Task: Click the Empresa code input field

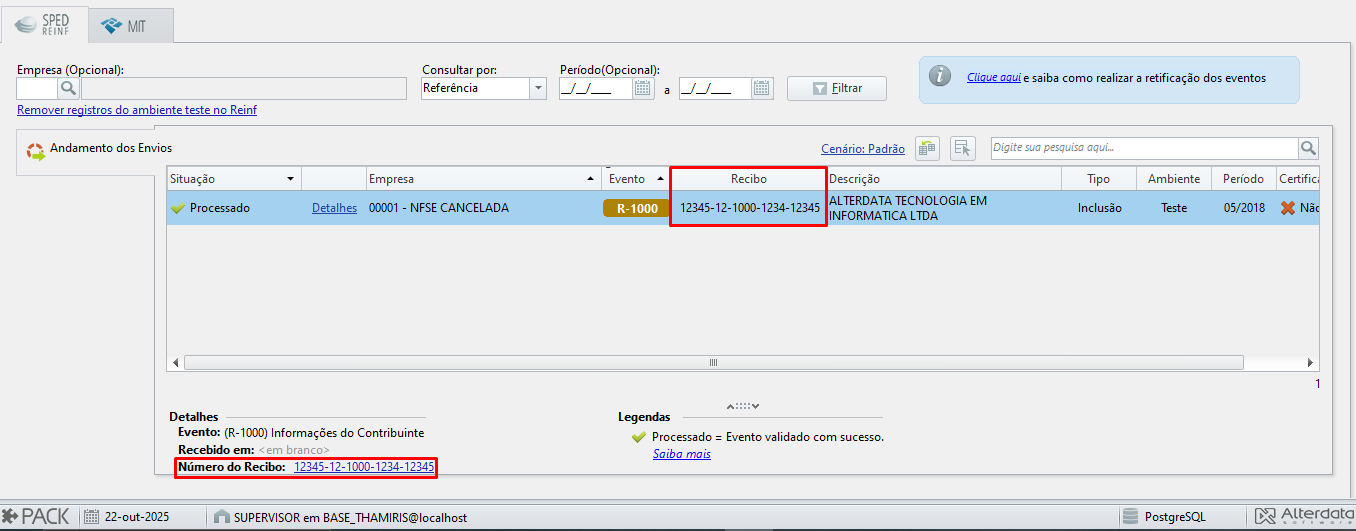Action: click(x=36, y=88)
